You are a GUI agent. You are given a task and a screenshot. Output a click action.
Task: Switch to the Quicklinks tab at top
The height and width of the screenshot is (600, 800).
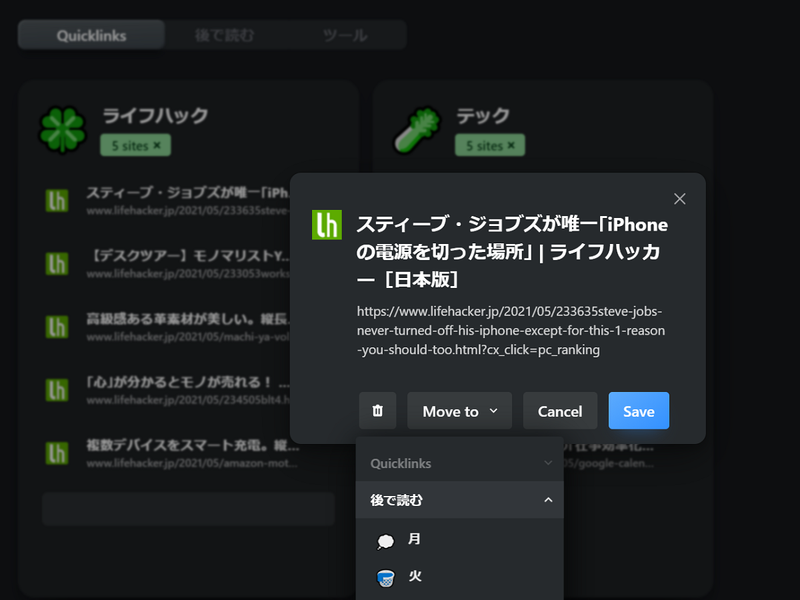click(91, 35)
